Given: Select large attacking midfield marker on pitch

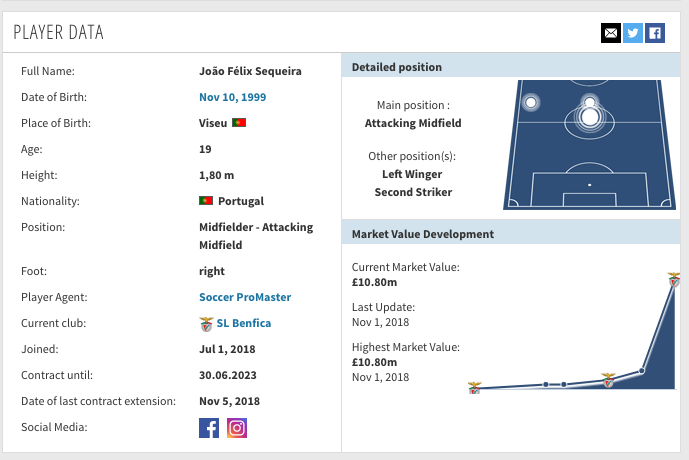Looking at the screenshot, I should pos(590,118).
